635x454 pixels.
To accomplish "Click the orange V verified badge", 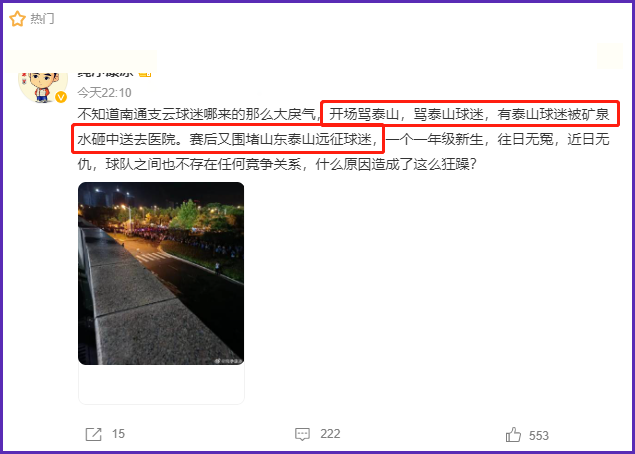I will coord(61,97).
